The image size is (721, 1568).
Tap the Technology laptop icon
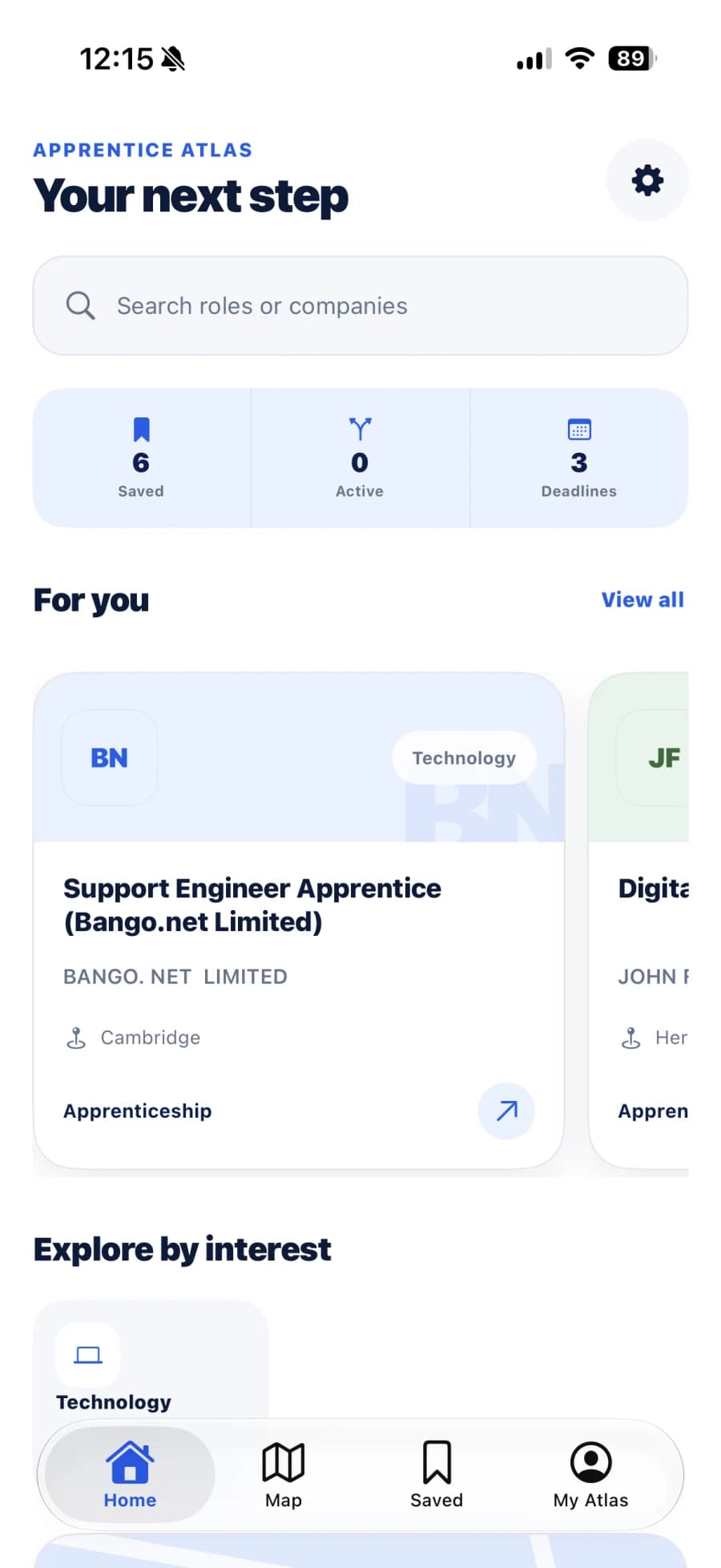coord(88,1355)
